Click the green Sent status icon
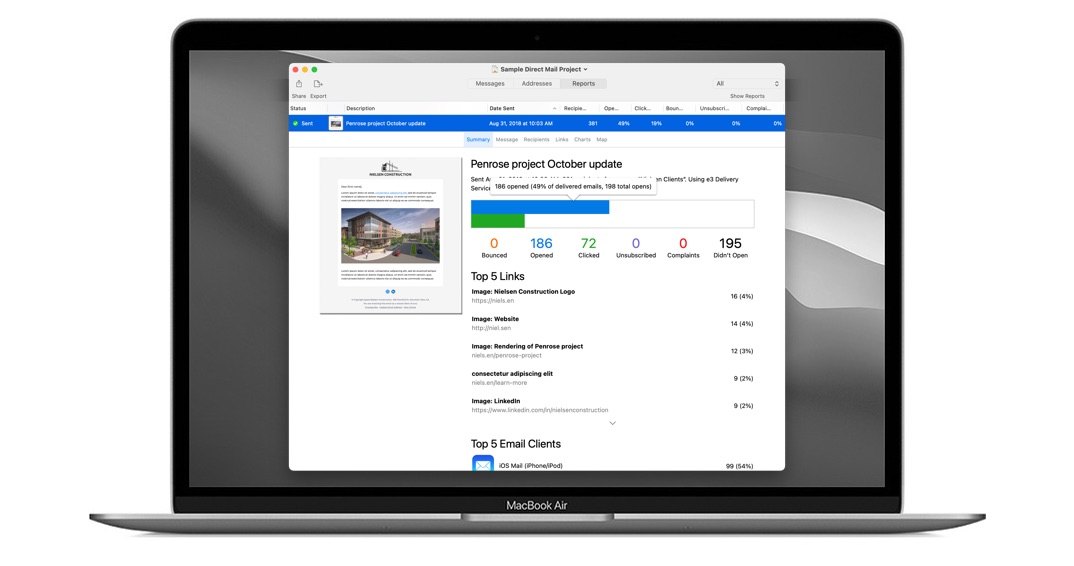Screen dimensions: 1074x566 point(295,123)
